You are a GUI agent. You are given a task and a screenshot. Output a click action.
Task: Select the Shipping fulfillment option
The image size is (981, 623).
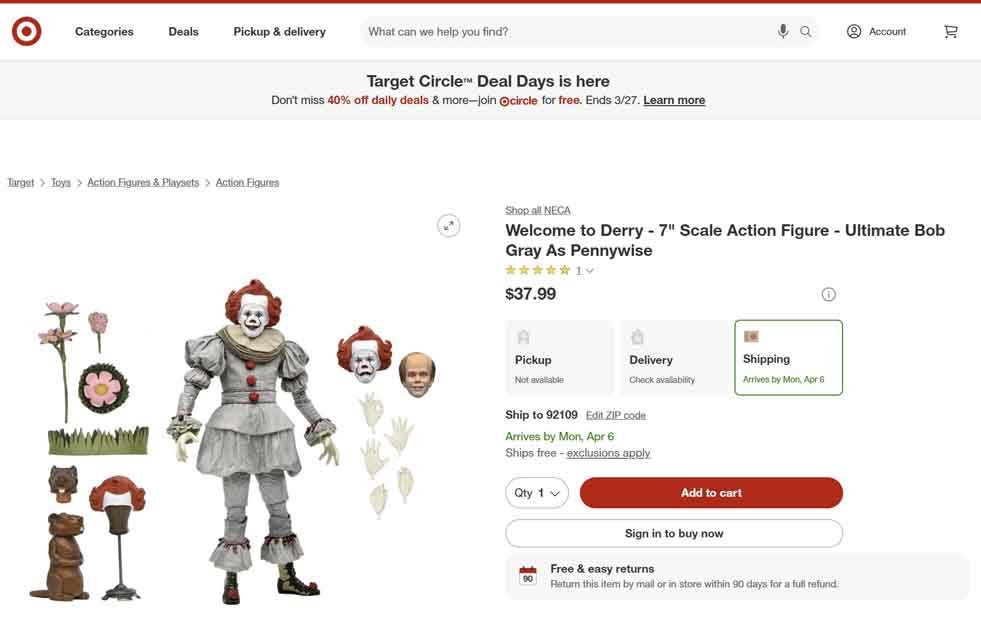(788, 356)
